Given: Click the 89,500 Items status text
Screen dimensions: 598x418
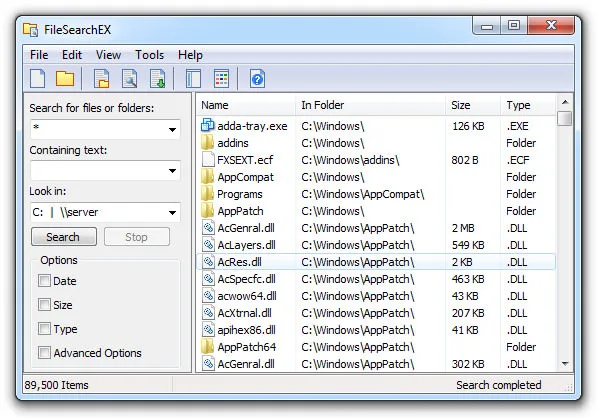Looking at the screenshot, I should coord(56,385).
